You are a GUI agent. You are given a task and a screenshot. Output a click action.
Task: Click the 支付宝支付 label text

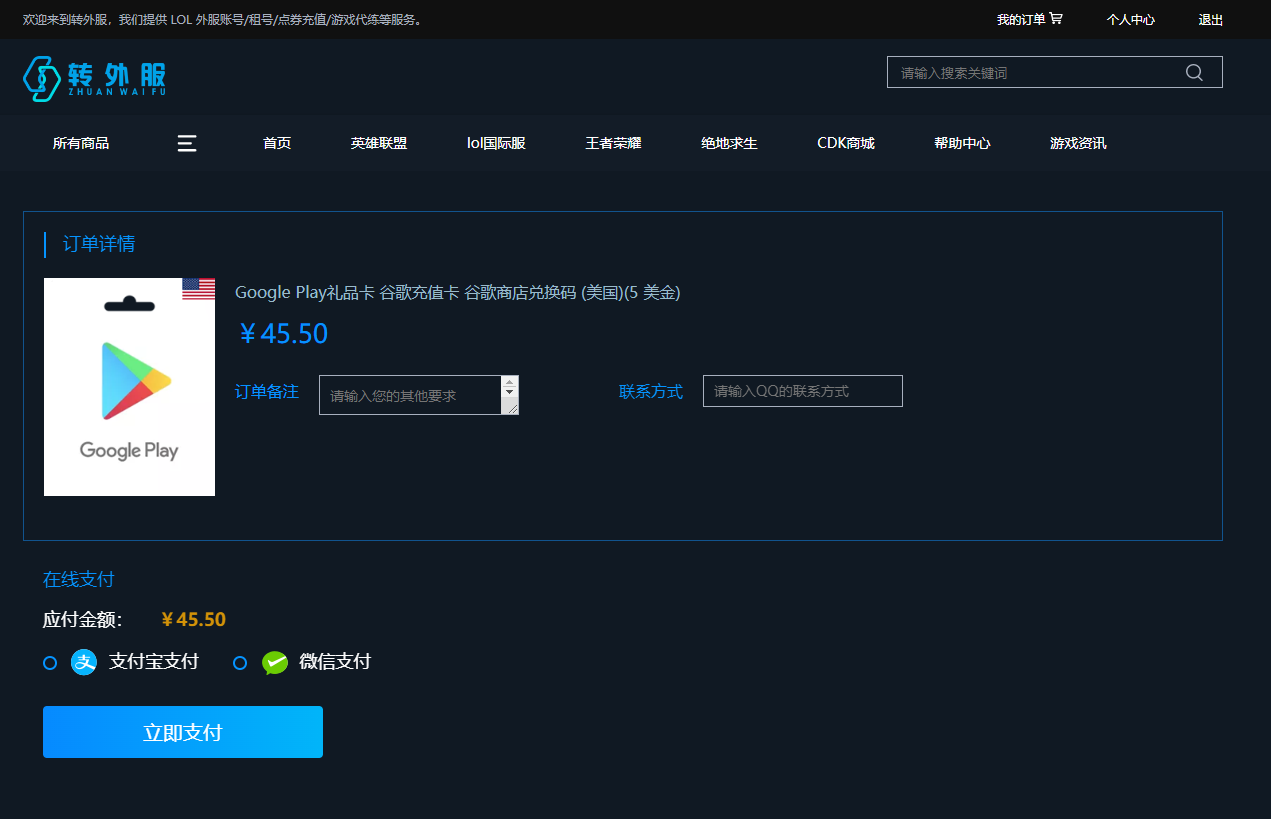click(x=154, y=661)
